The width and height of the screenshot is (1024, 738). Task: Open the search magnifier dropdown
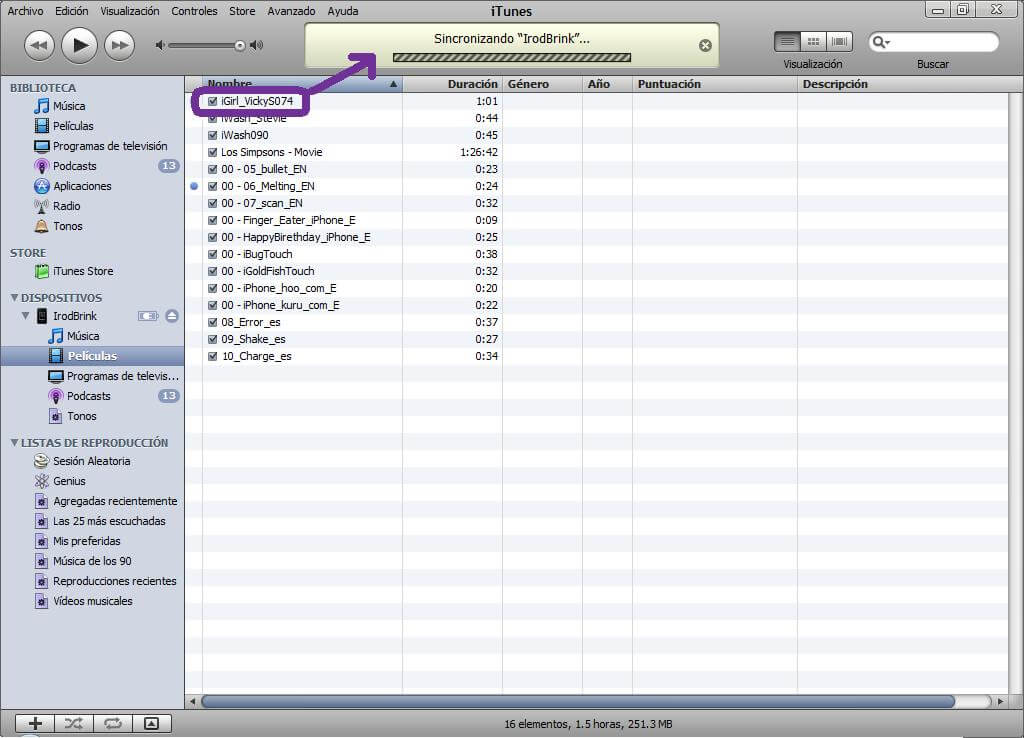pos(881,42)
